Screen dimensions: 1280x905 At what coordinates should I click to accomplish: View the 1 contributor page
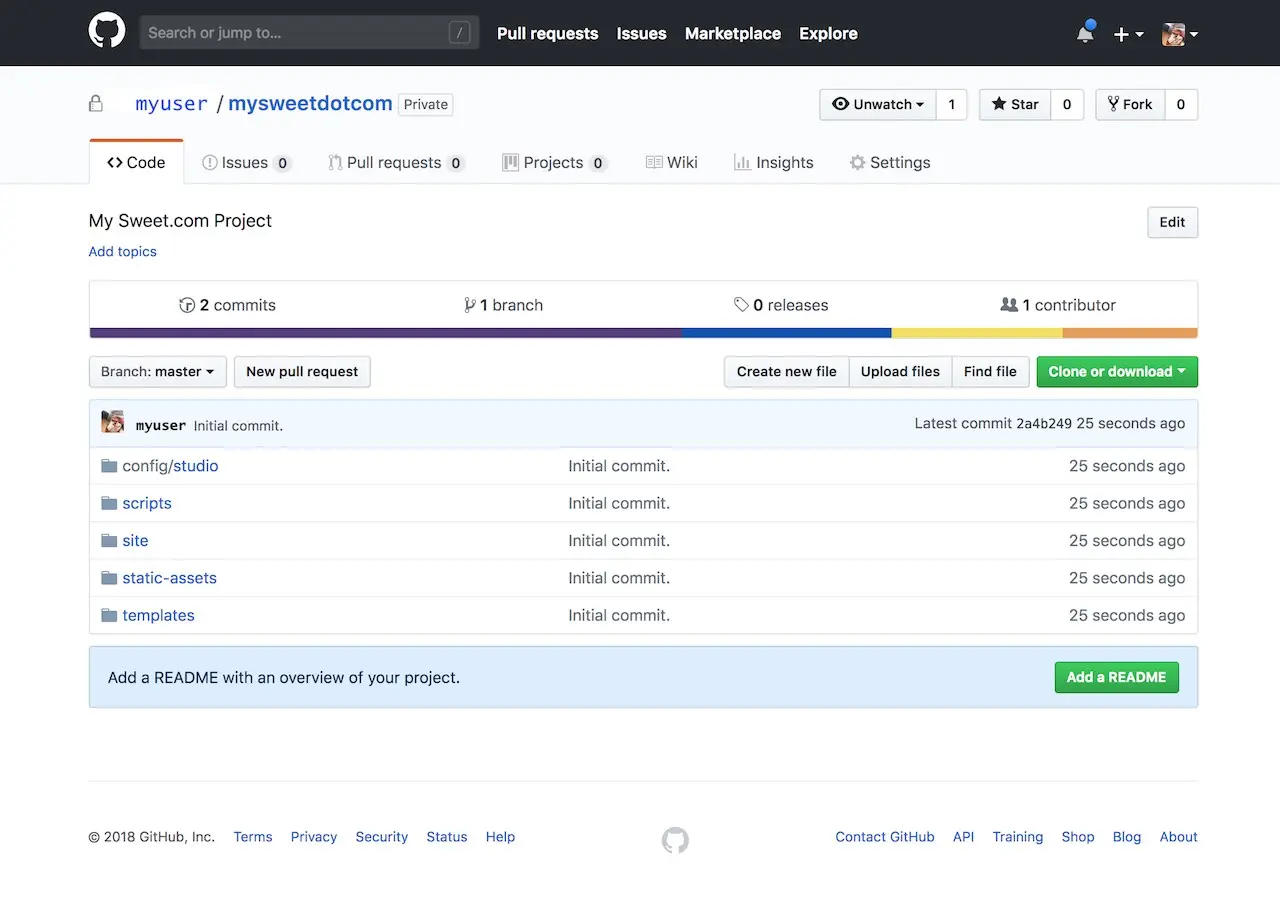pos(1058,305)
